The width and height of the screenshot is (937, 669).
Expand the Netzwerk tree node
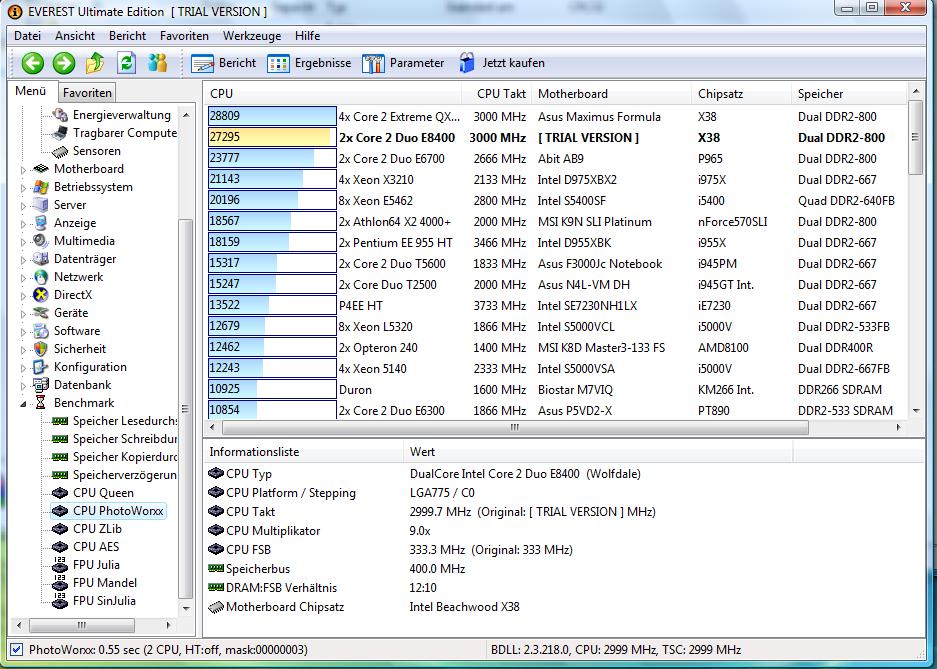(x=23, y=278)
